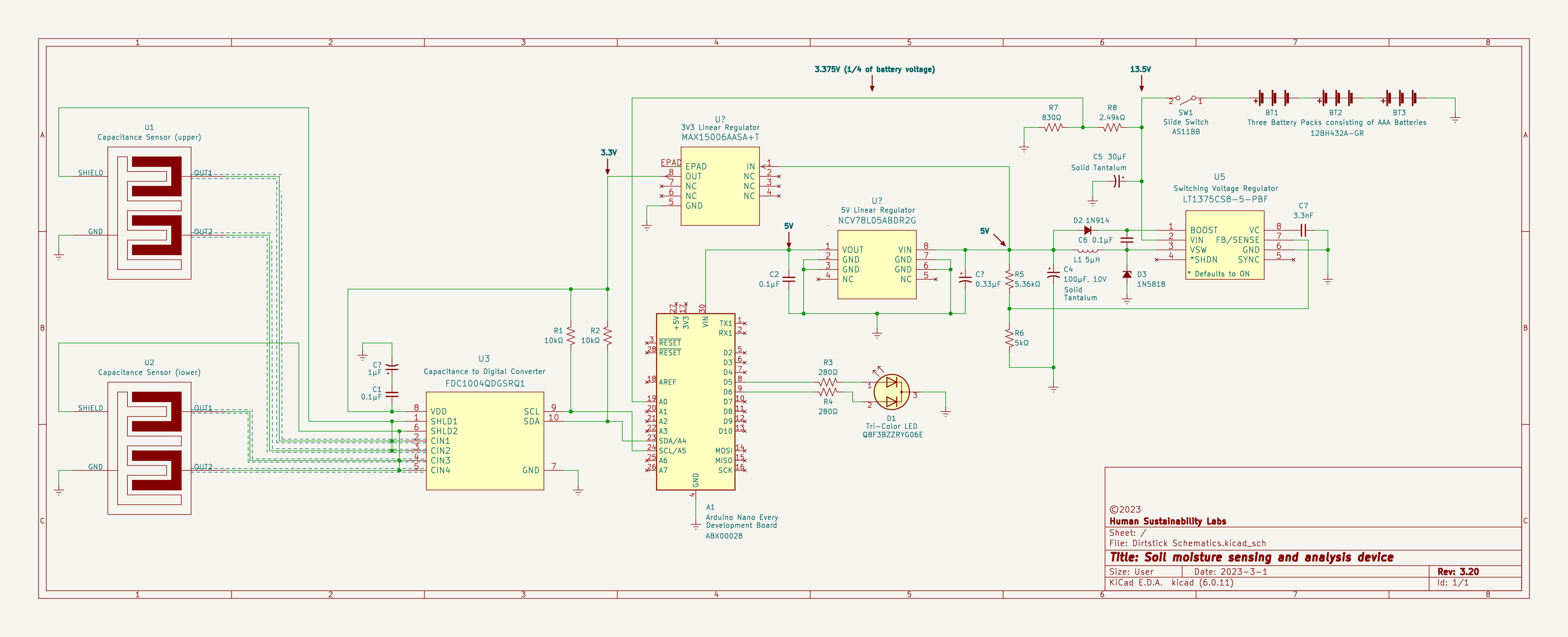Click the 13.5V voltage annotation
The width and height of the screenshot is (1568, 637).
click(x=1140, y=70)
